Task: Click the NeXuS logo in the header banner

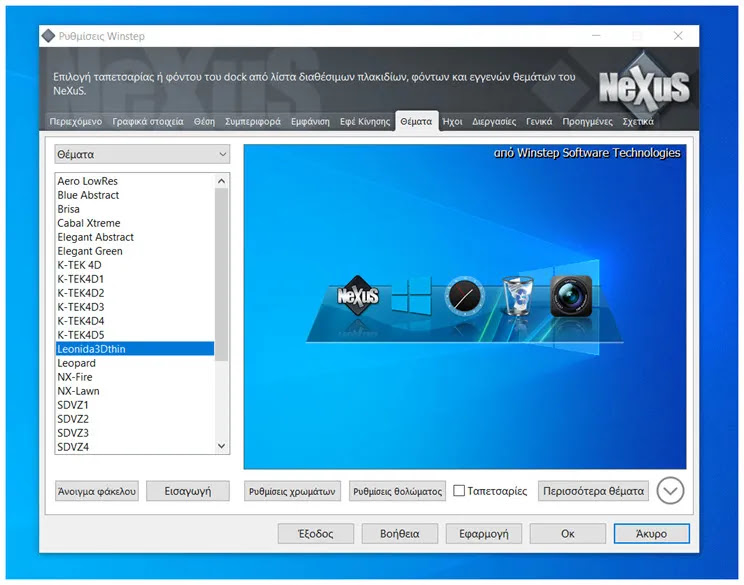Action: click(643, 86)
